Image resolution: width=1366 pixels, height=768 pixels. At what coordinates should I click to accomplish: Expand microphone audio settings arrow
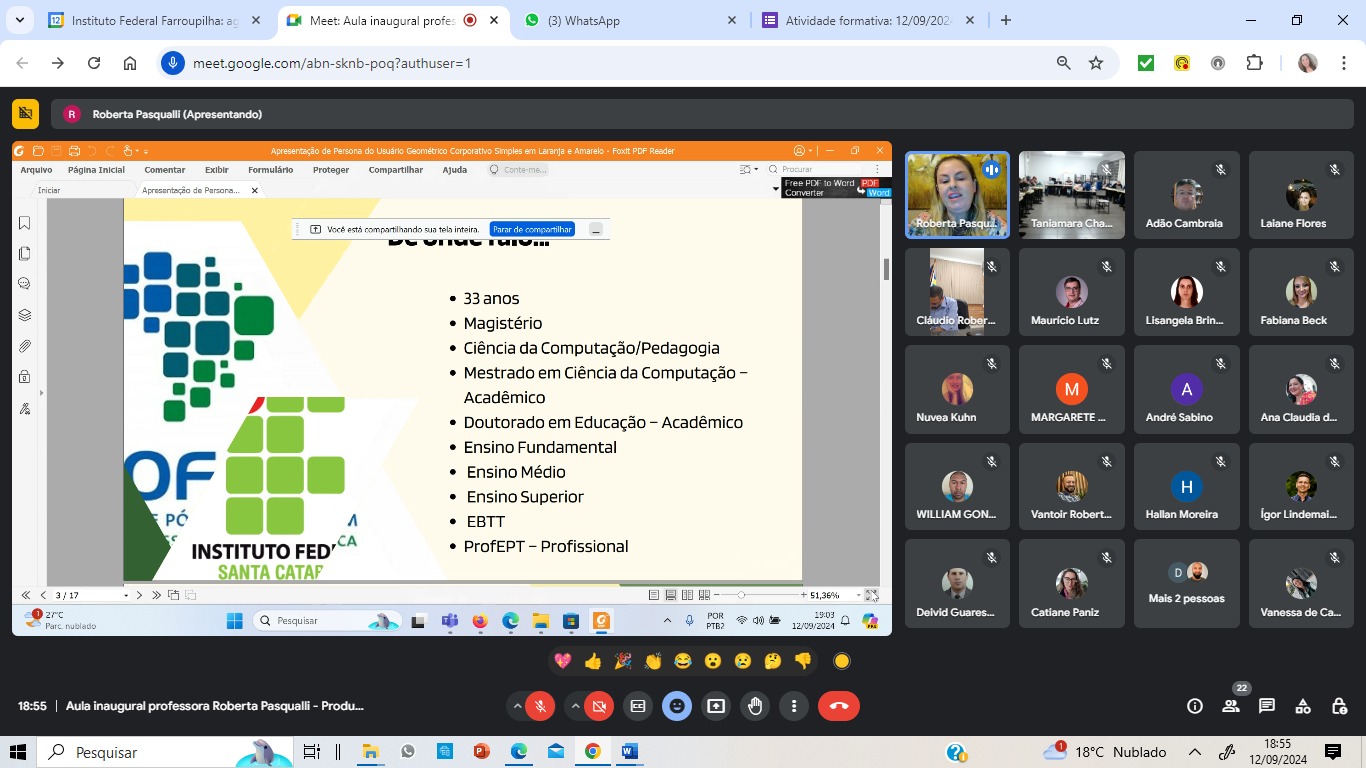click(517, 706)
